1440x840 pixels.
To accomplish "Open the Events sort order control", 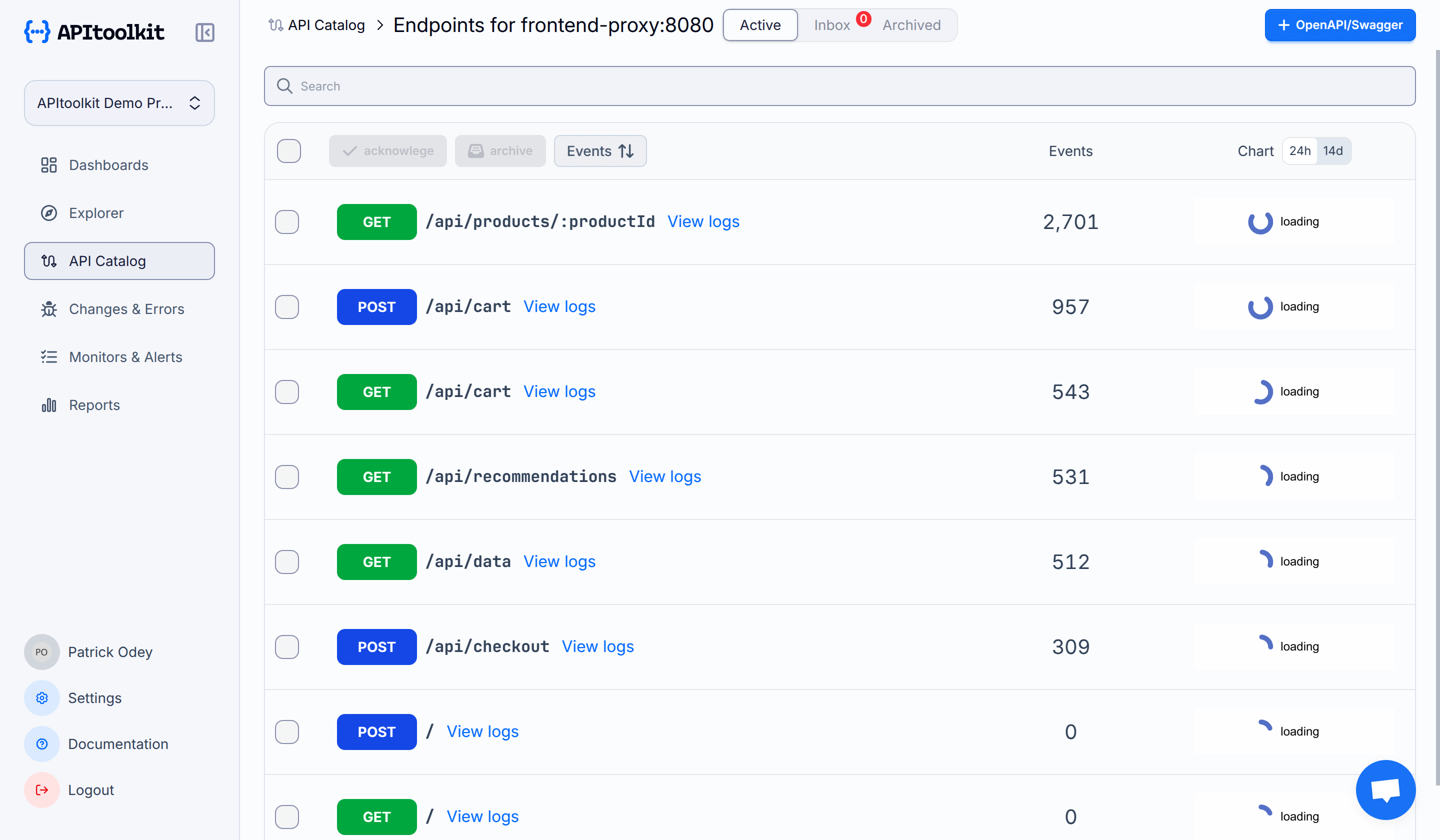I will [x=599, y=151].
